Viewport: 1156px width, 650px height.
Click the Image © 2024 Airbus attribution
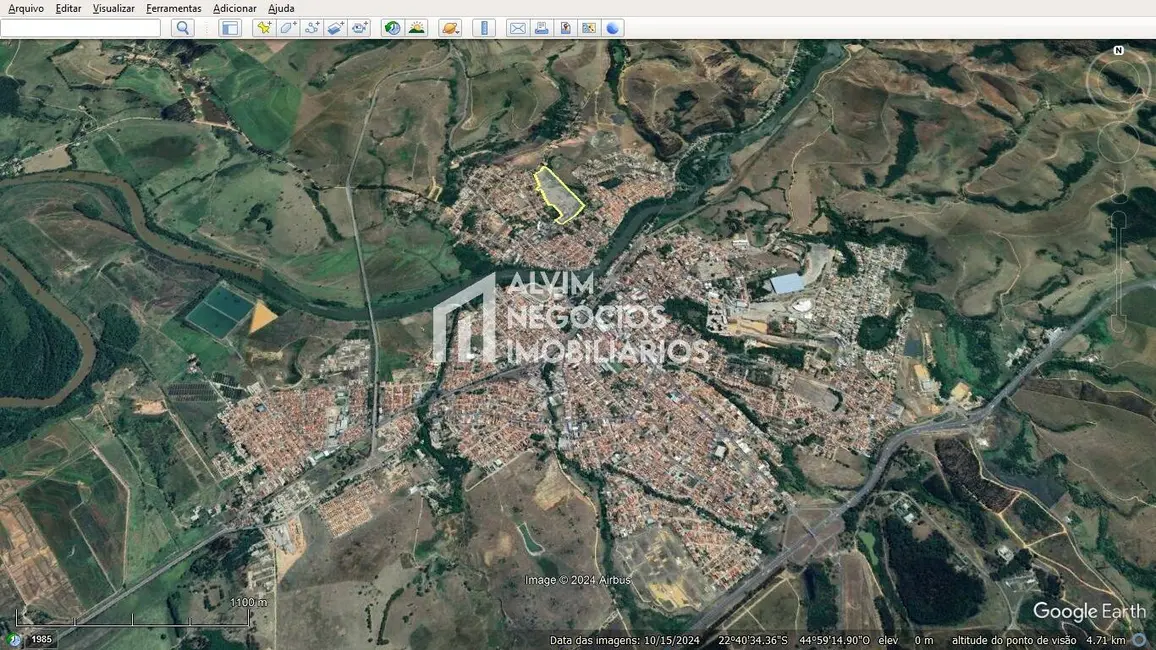coord(577,580)
